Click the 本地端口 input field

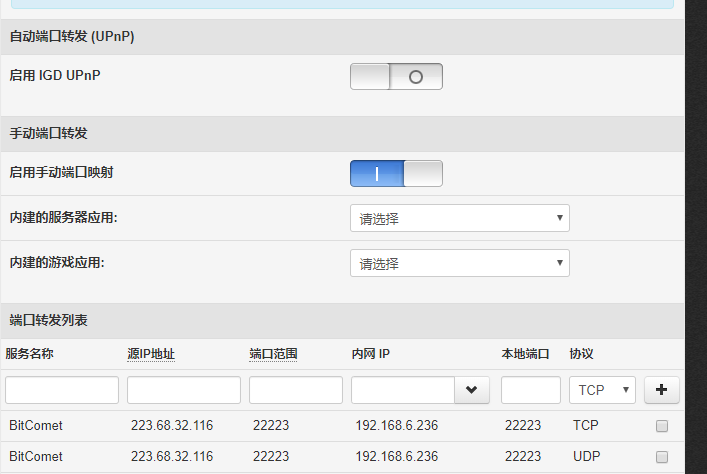(x=531, y=390)
